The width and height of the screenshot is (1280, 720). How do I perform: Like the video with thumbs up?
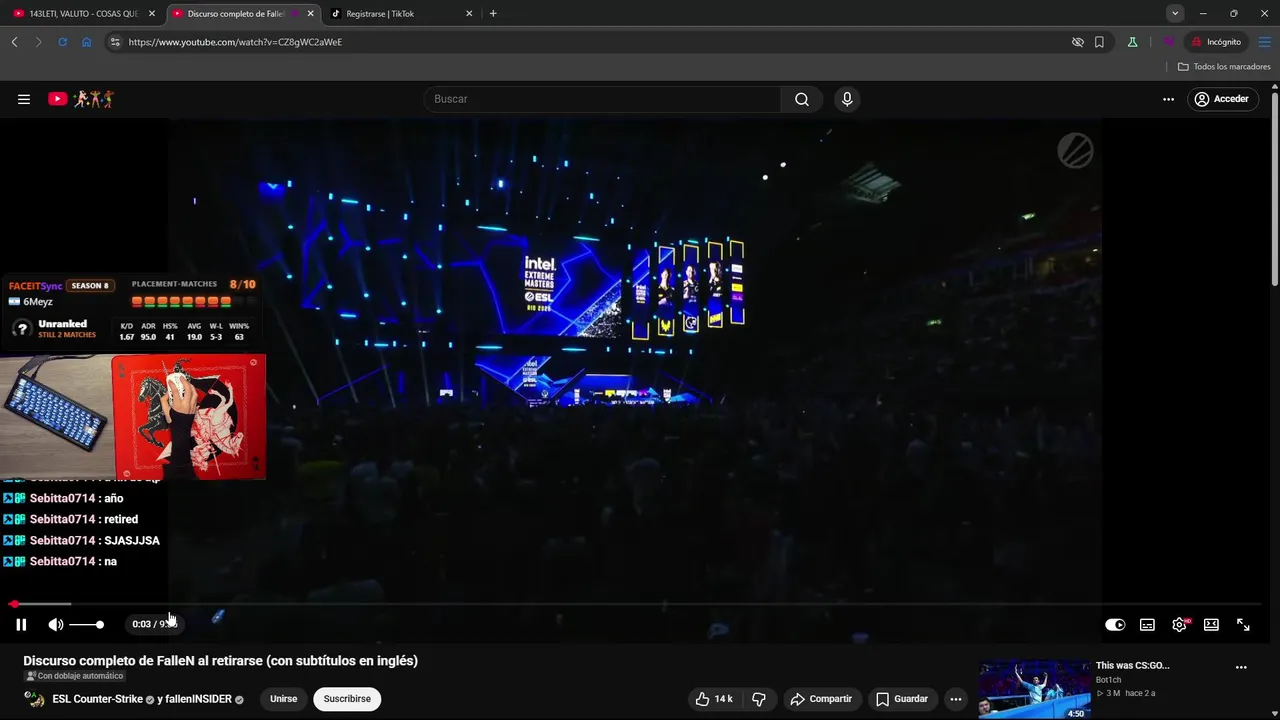coord(714,699)
